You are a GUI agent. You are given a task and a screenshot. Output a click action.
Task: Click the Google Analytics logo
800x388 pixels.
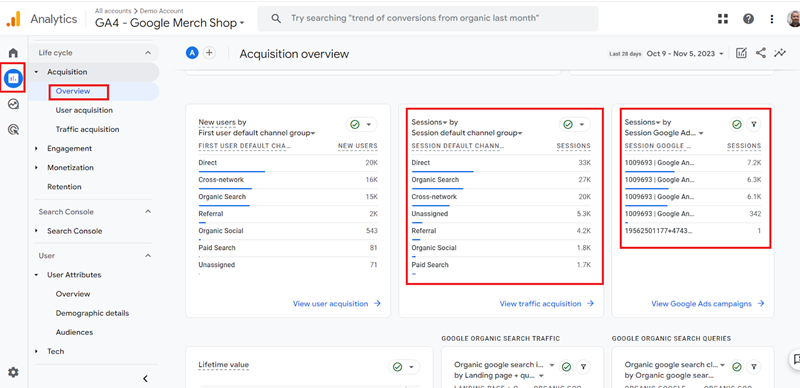(14, 19)
